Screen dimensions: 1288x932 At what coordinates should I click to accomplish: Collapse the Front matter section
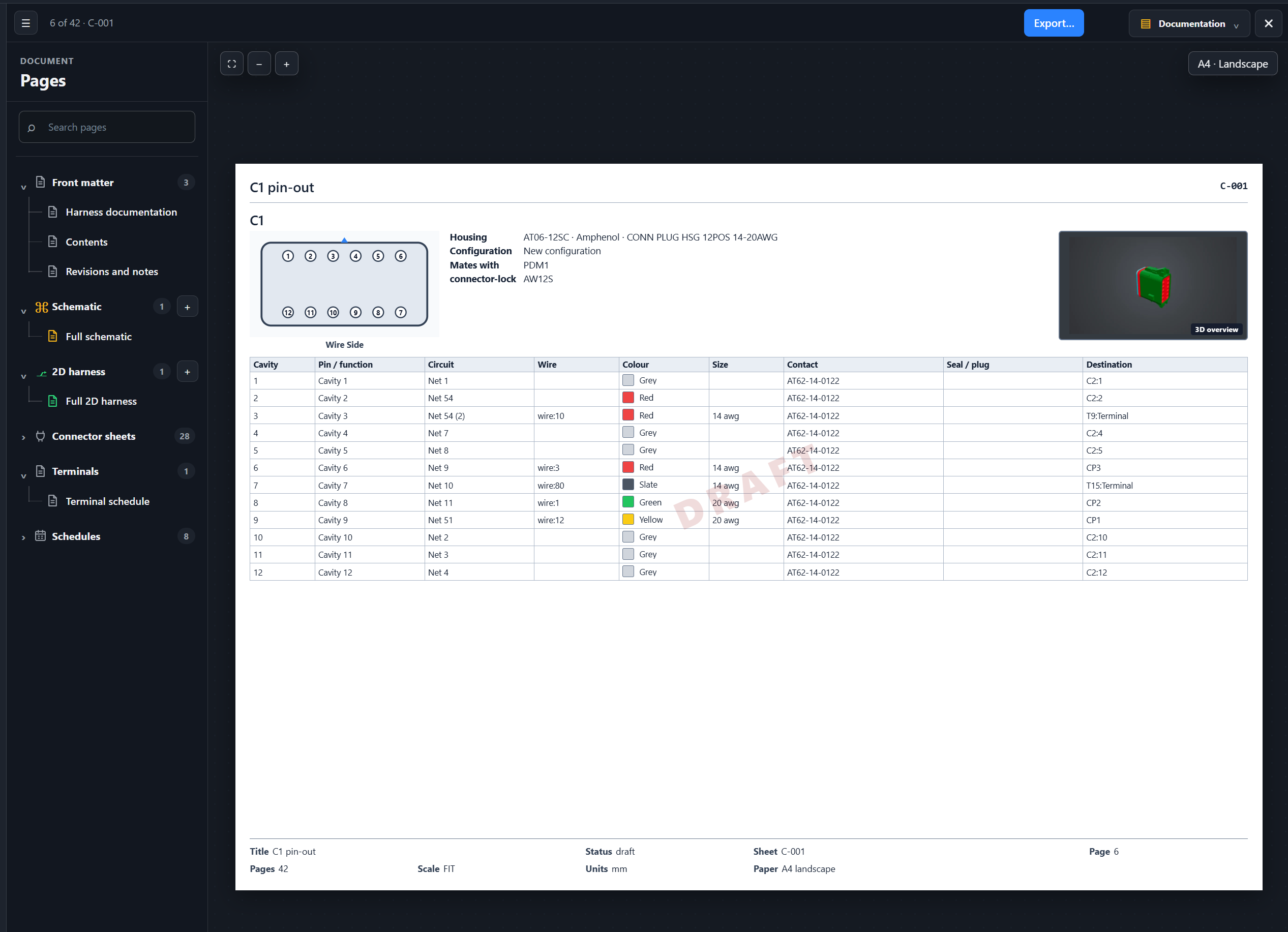[23, 186]
